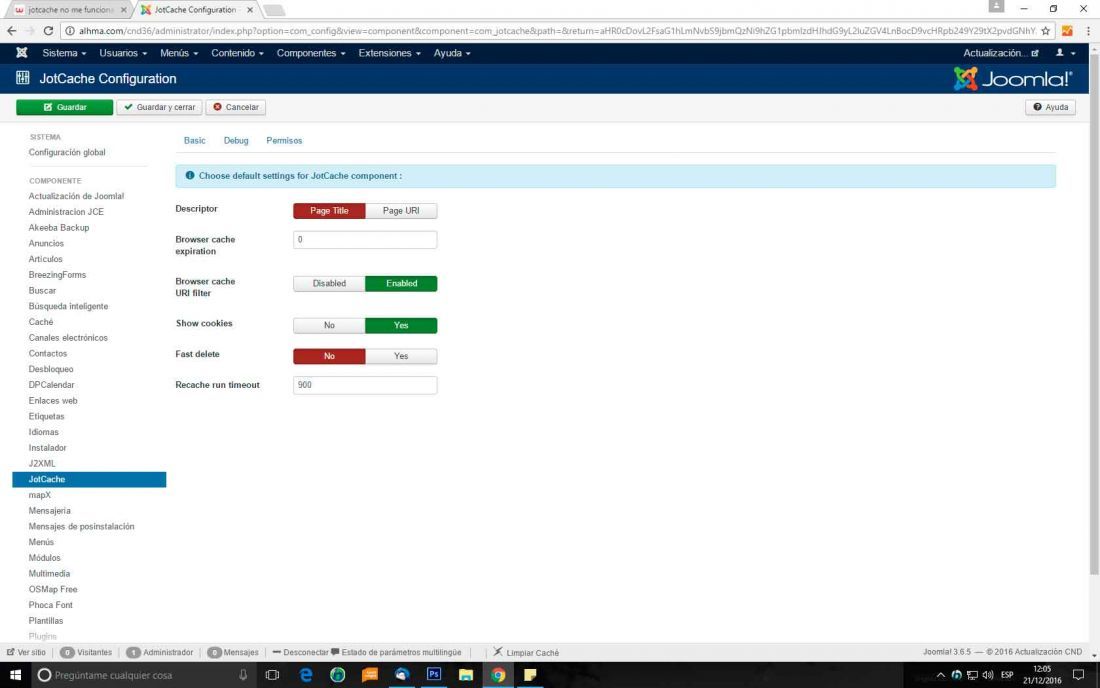
Task: Expand the Menús dropdown menu
Action: [x=179, y=53]
